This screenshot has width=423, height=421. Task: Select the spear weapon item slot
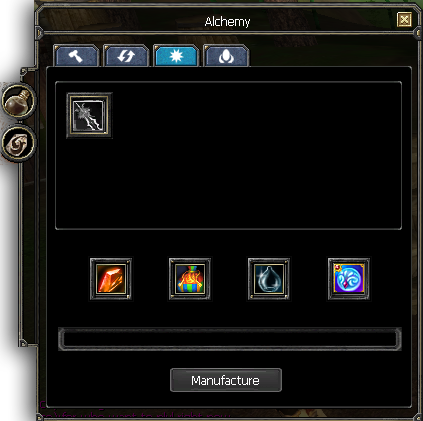(x=89, y=115)
